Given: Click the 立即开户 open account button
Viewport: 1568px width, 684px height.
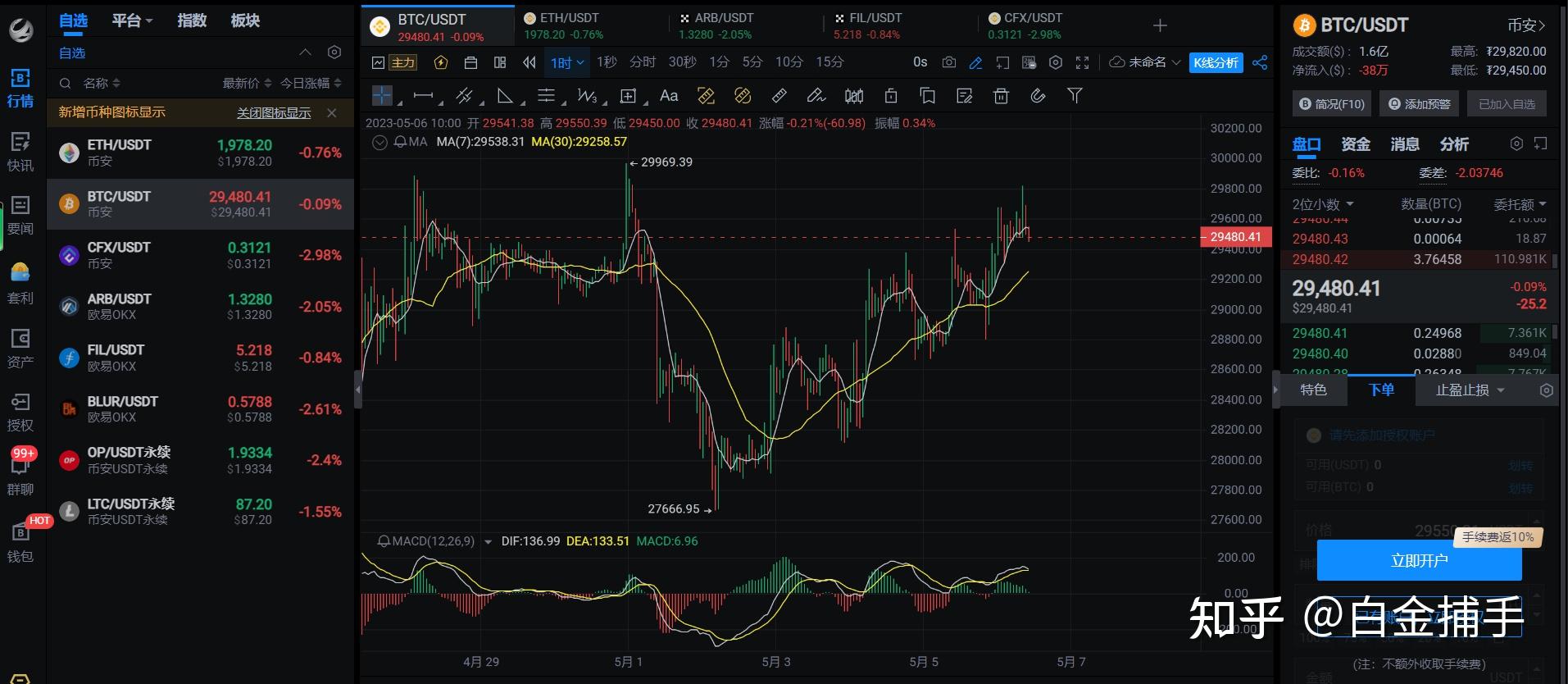Looking at the screenshot, I should [x=1419, y=561].
